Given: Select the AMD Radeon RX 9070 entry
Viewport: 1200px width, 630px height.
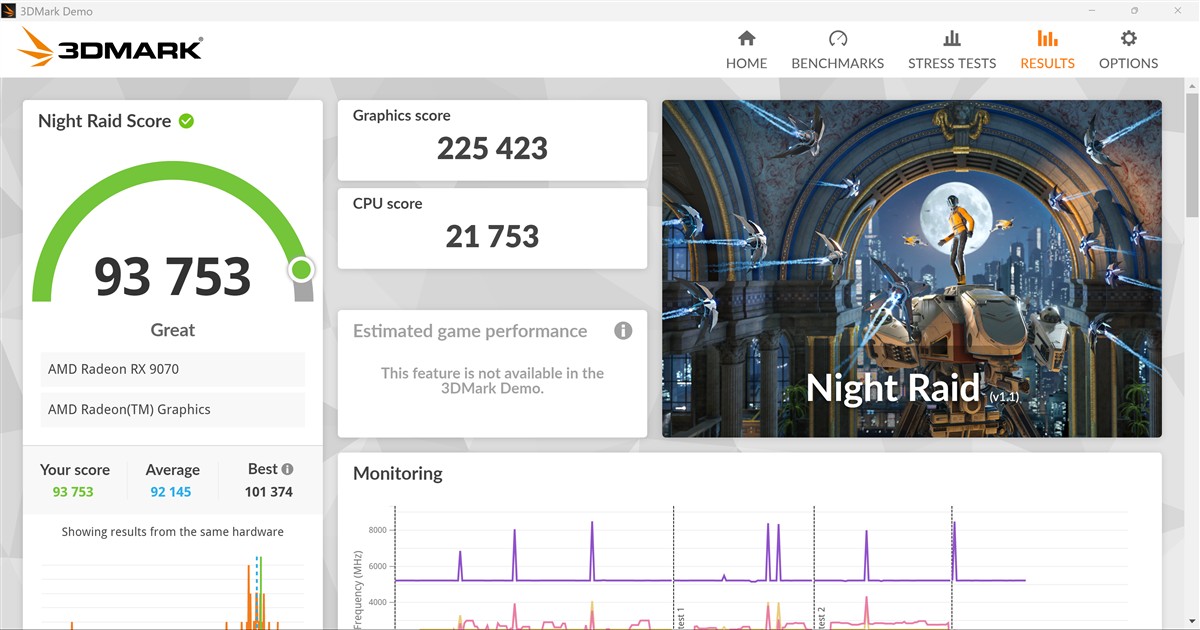Looking at the screenshot, I should 173,369.
